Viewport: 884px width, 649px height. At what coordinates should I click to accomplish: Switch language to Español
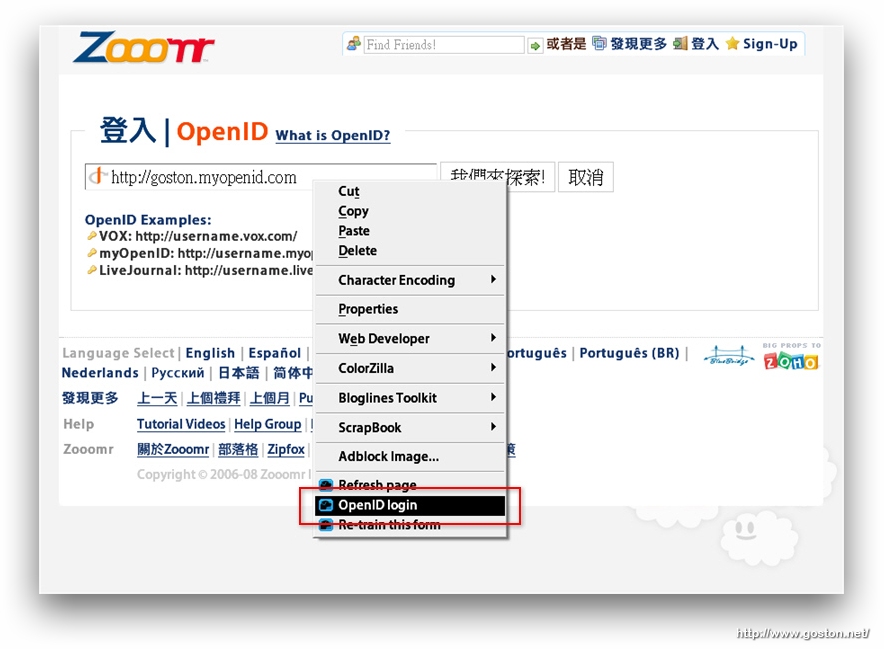(x=275, y=353)
